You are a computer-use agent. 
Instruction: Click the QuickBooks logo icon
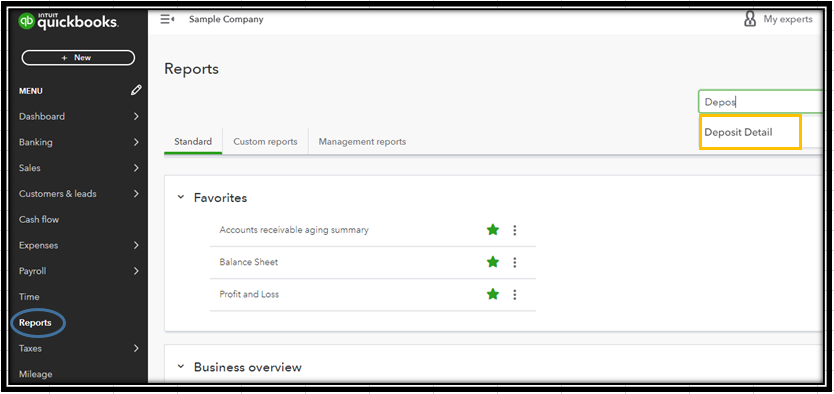click(26, 21)
